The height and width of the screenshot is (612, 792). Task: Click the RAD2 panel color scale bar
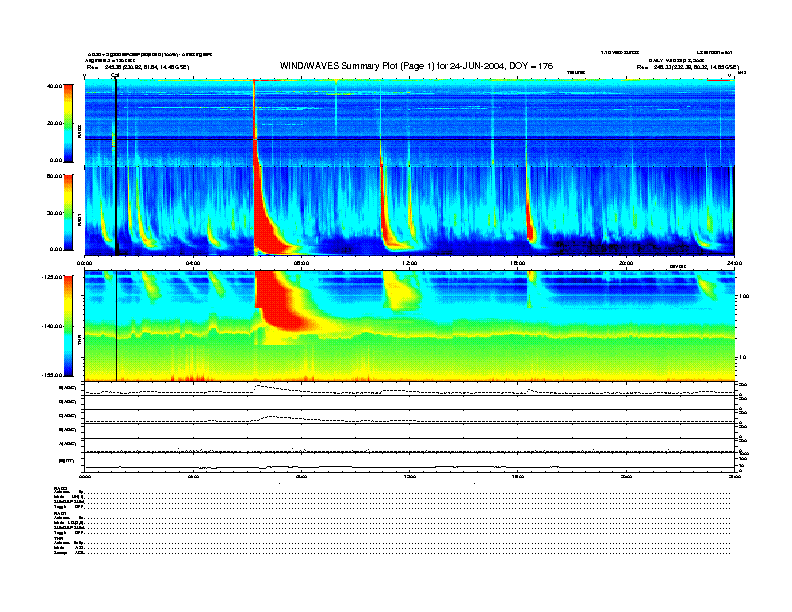(68, 123)
